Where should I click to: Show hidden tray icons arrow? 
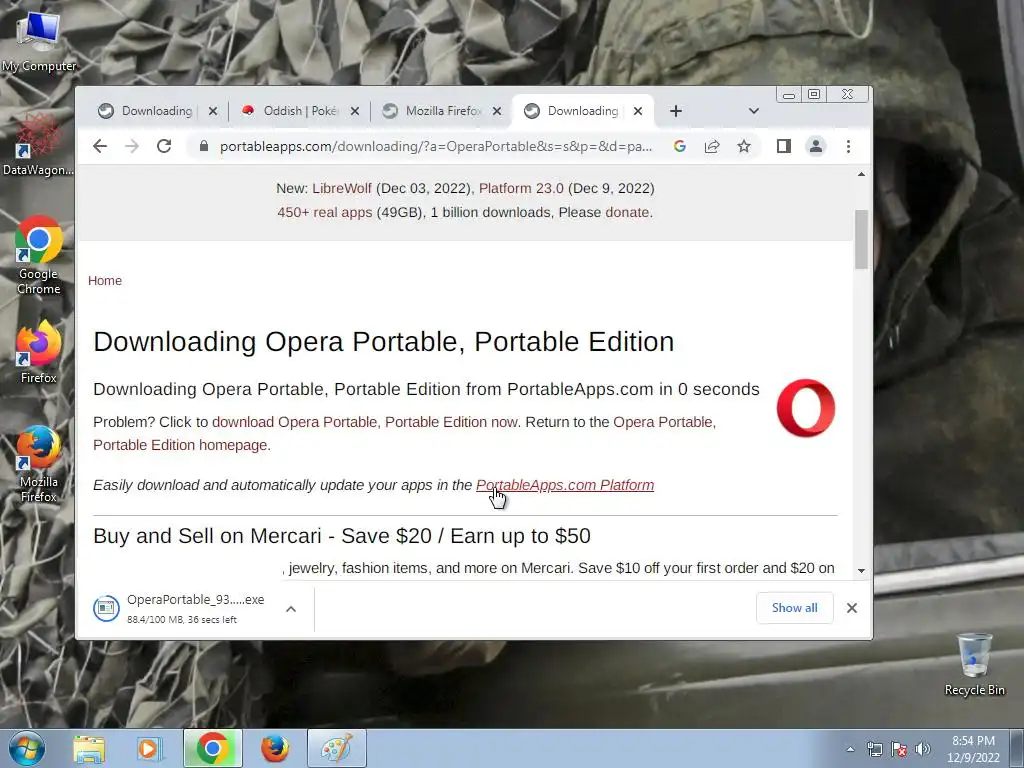[850, 749]
